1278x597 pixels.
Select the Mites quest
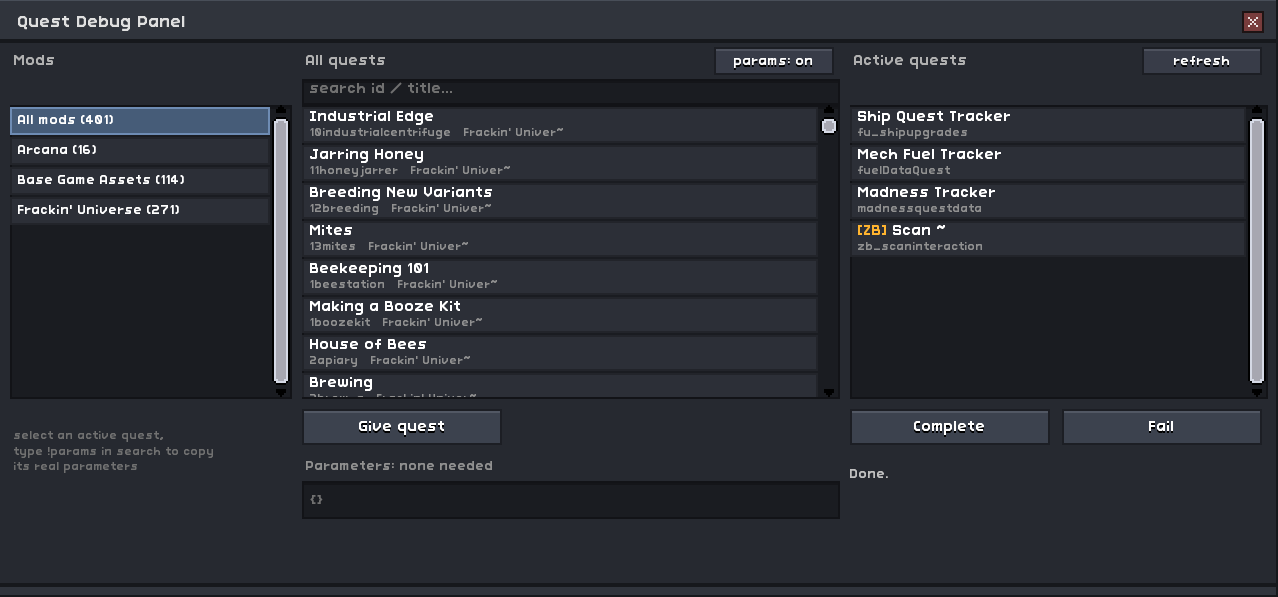[560, 238]
